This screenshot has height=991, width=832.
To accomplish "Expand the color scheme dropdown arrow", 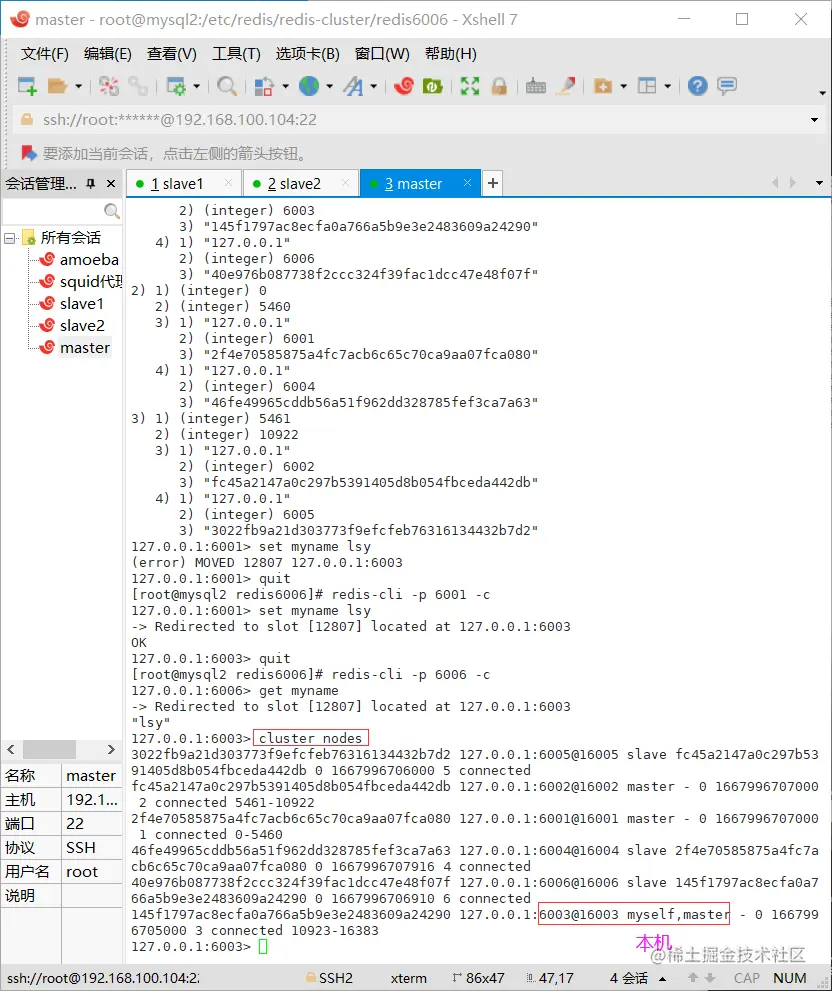I will point(285,86).
